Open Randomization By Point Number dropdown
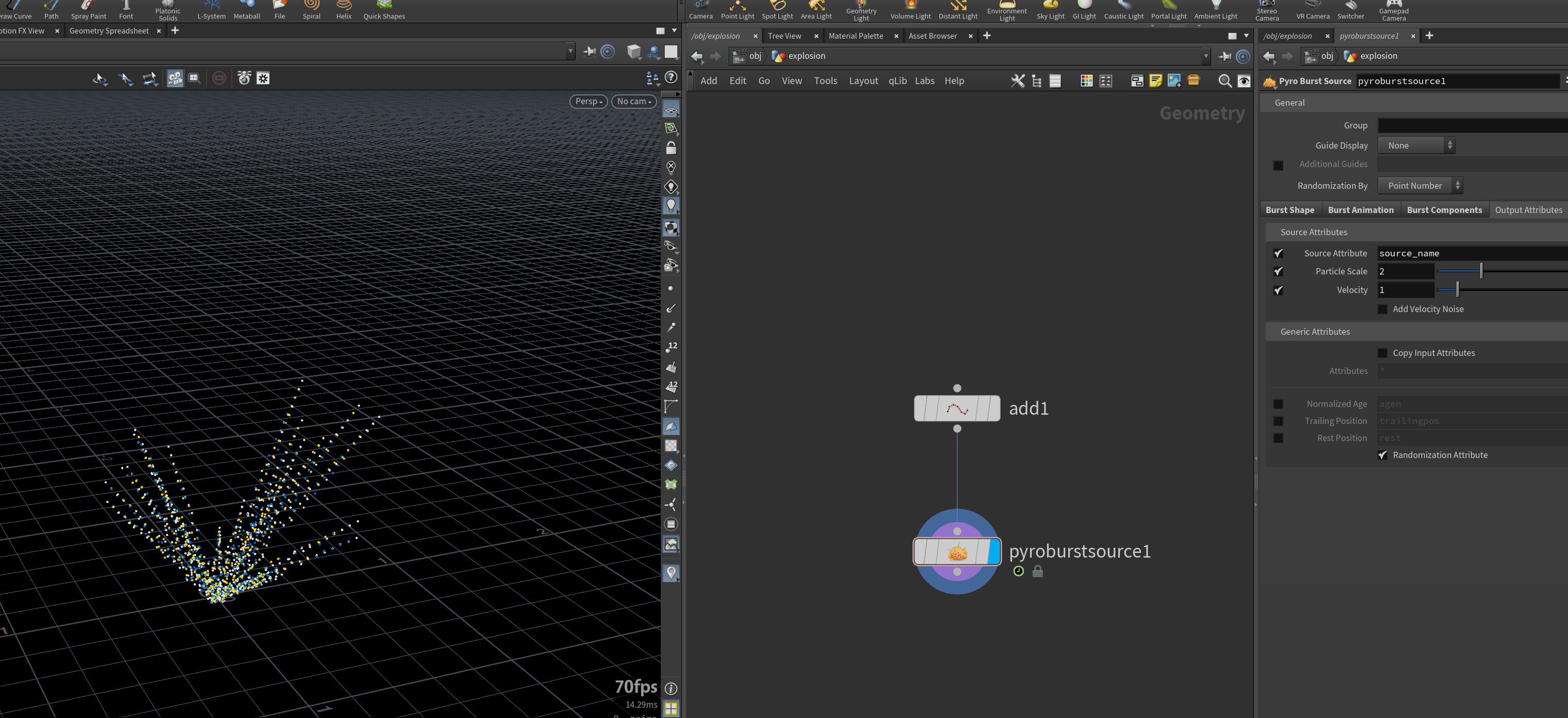Screen dimensions: 1568x718 1420,186
